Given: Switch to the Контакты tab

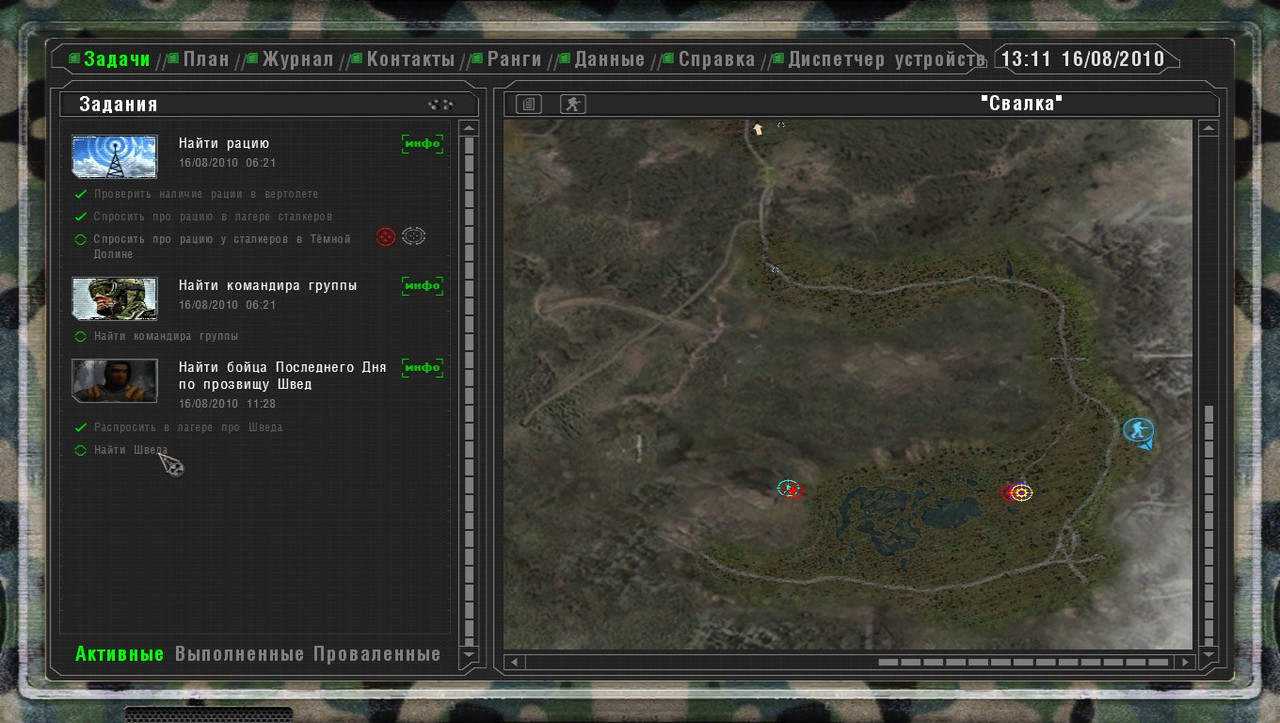Looking at the screenshot, I should point(410,59).
